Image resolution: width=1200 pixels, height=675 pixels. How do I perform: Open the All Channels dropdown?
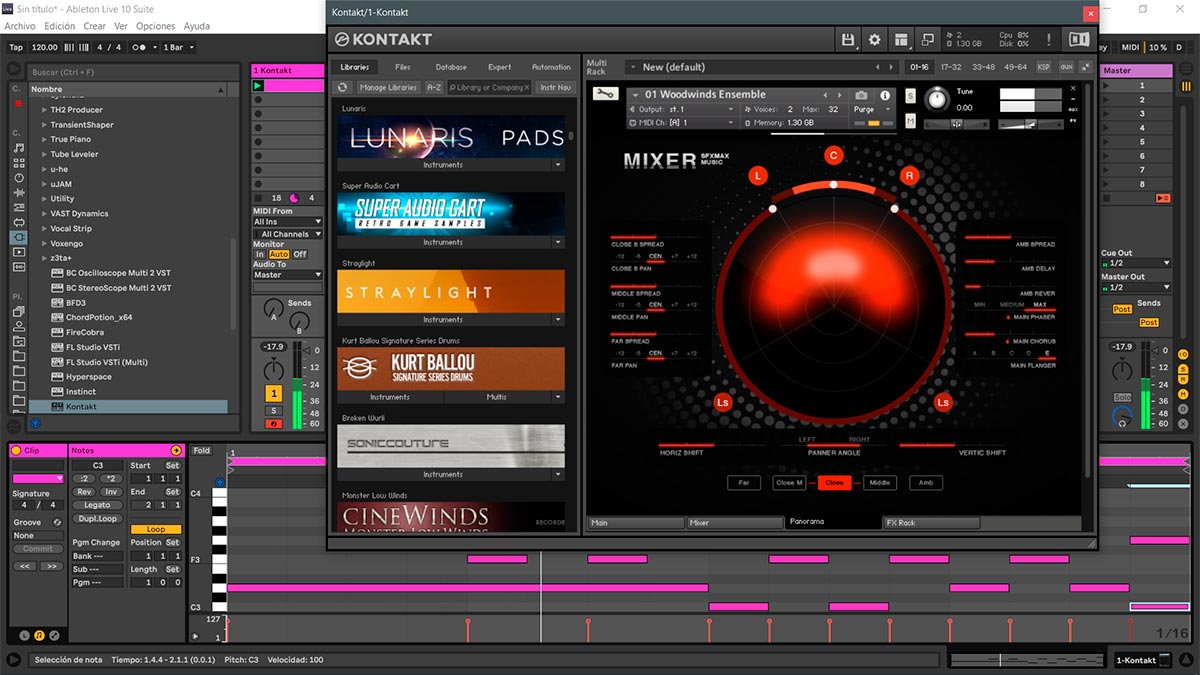[x=288, y=234]
